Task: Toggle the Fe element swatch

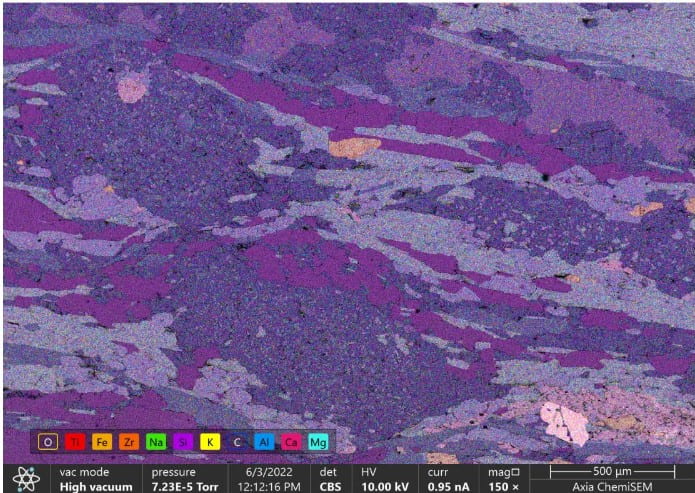Action: point(102,441)
